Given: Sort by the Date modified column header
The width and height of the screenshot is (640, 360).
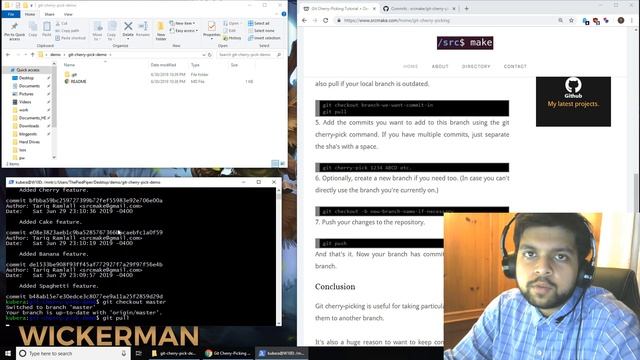Looking at the screenshot, I should [x=163, y=65].
